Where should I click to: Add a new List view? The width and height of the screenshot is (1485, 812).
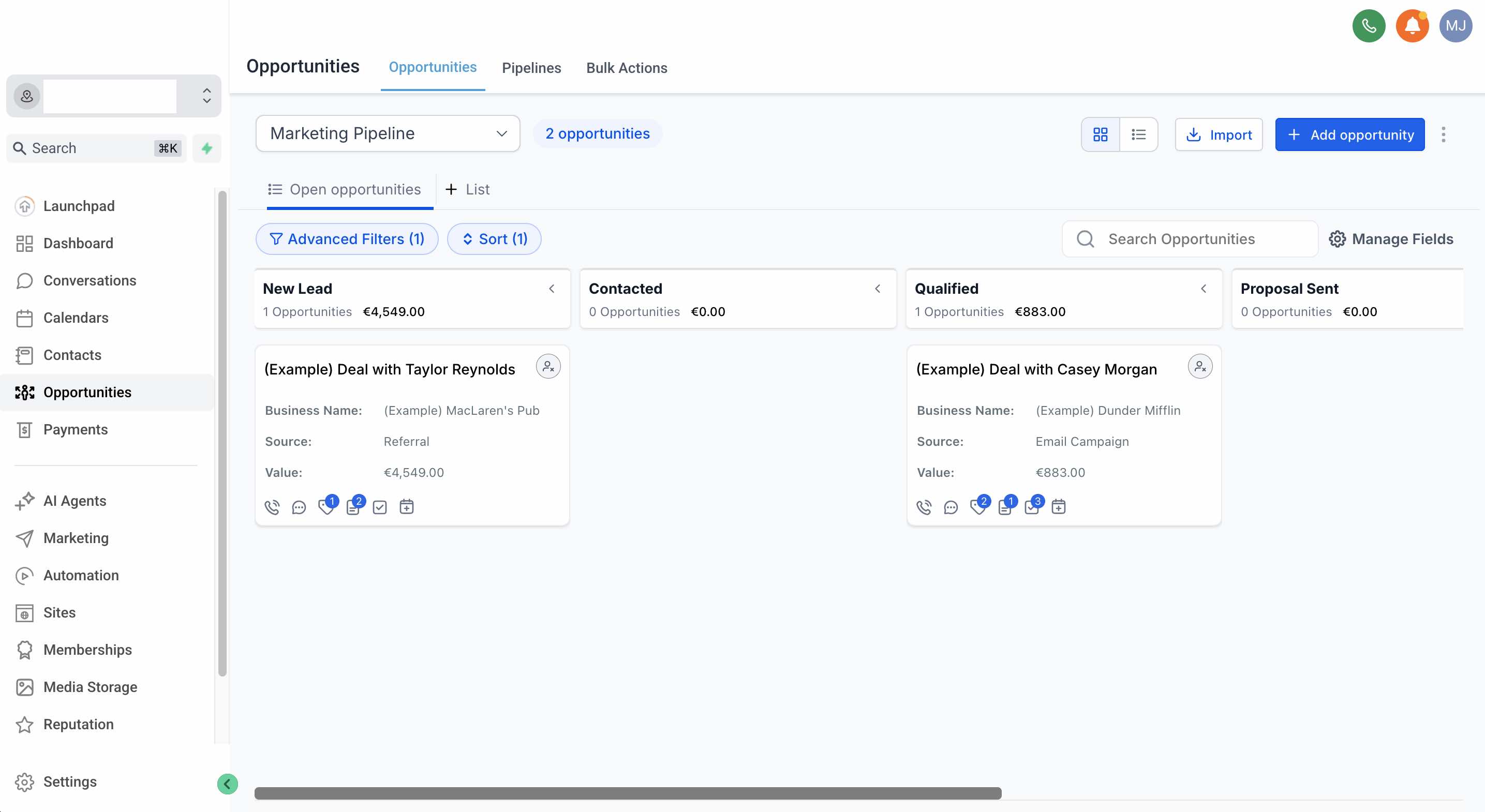pyautogui.click(x=468, y=190)
